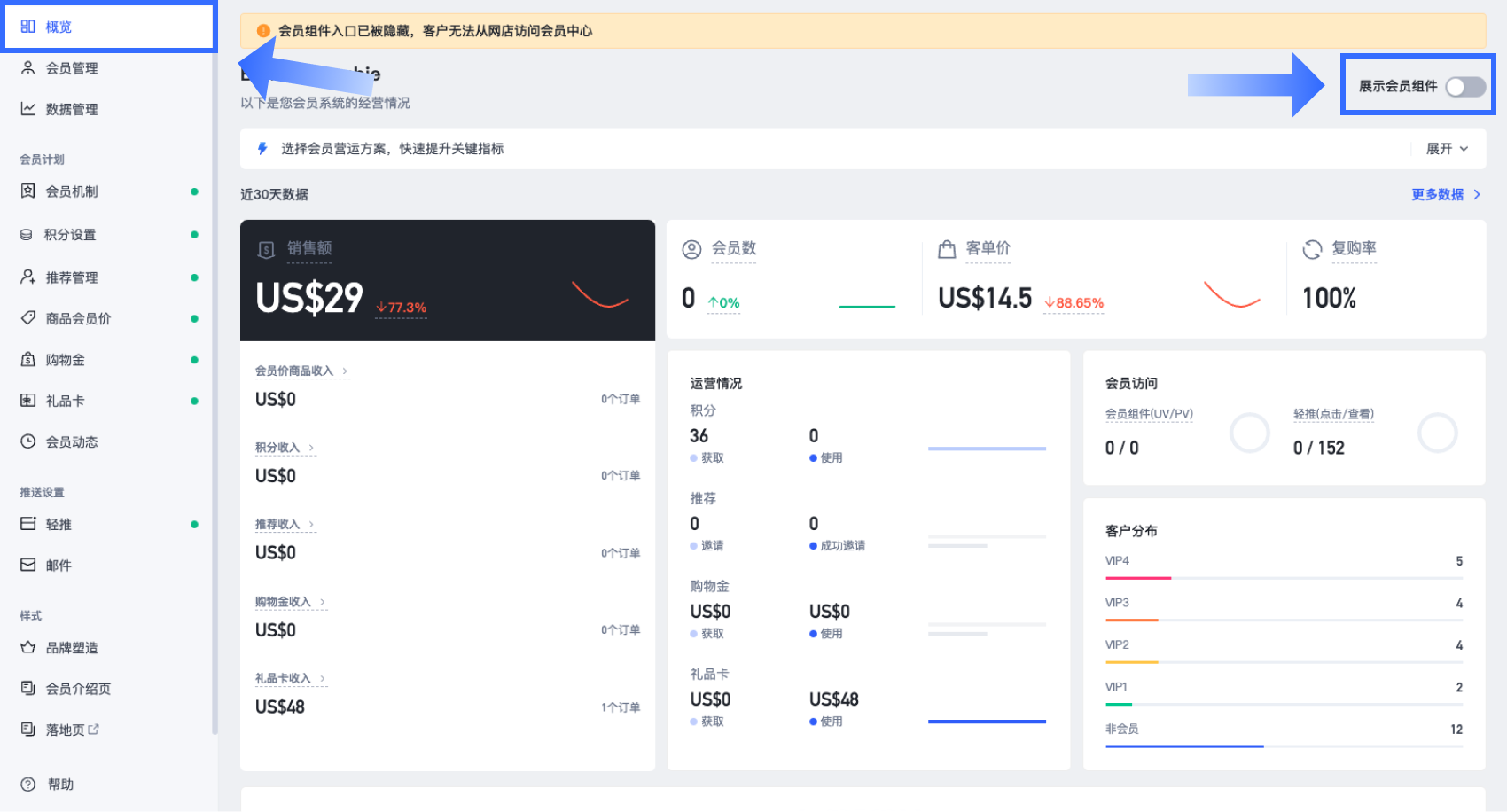Open 礼品卡收入 chevron arrow
Viewport: 1507px width, 812px height.
tap(323, 679)
